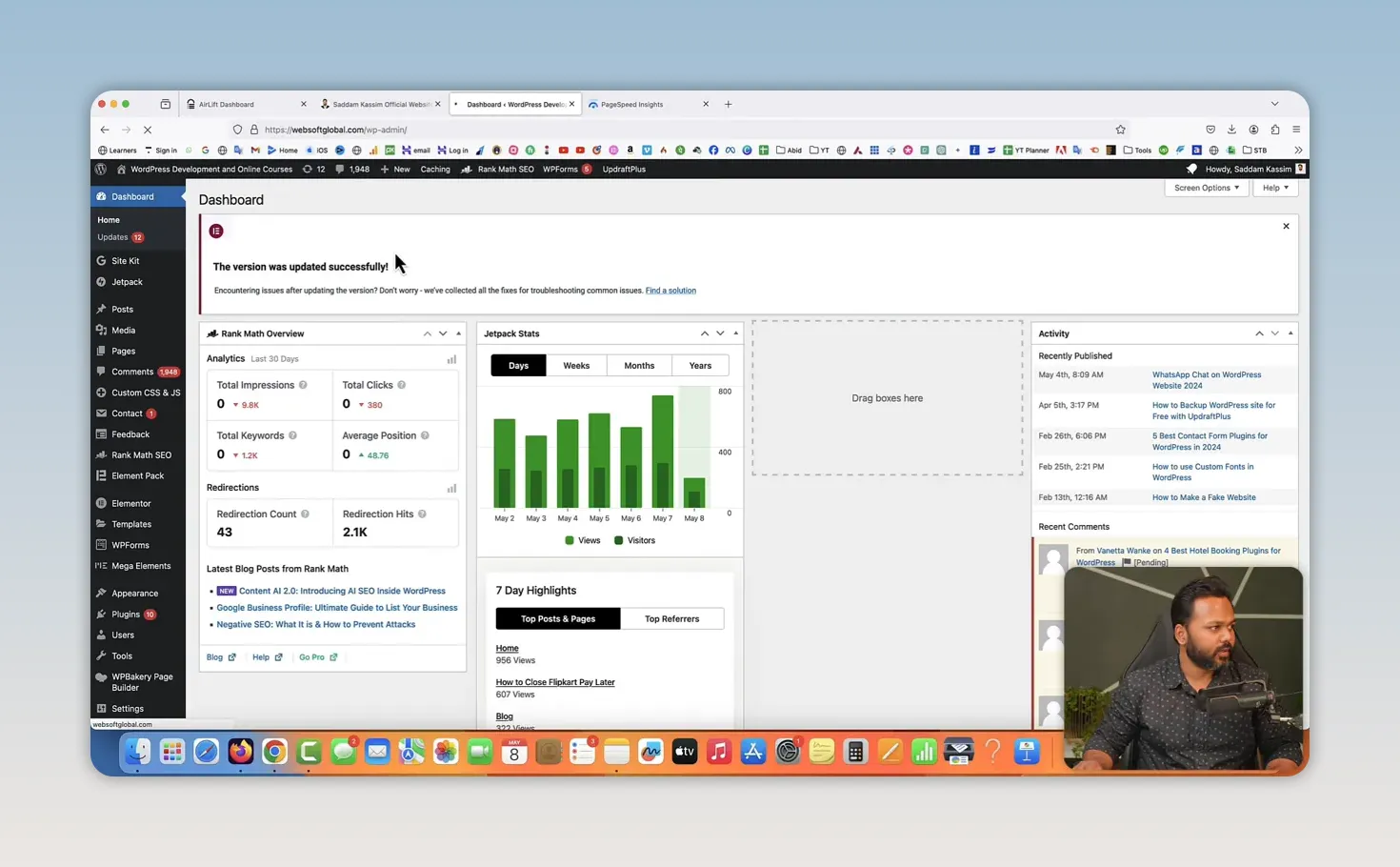Go back to the previous page
The width and height of the screenshot is (1400, 867).
pos(105,130)
